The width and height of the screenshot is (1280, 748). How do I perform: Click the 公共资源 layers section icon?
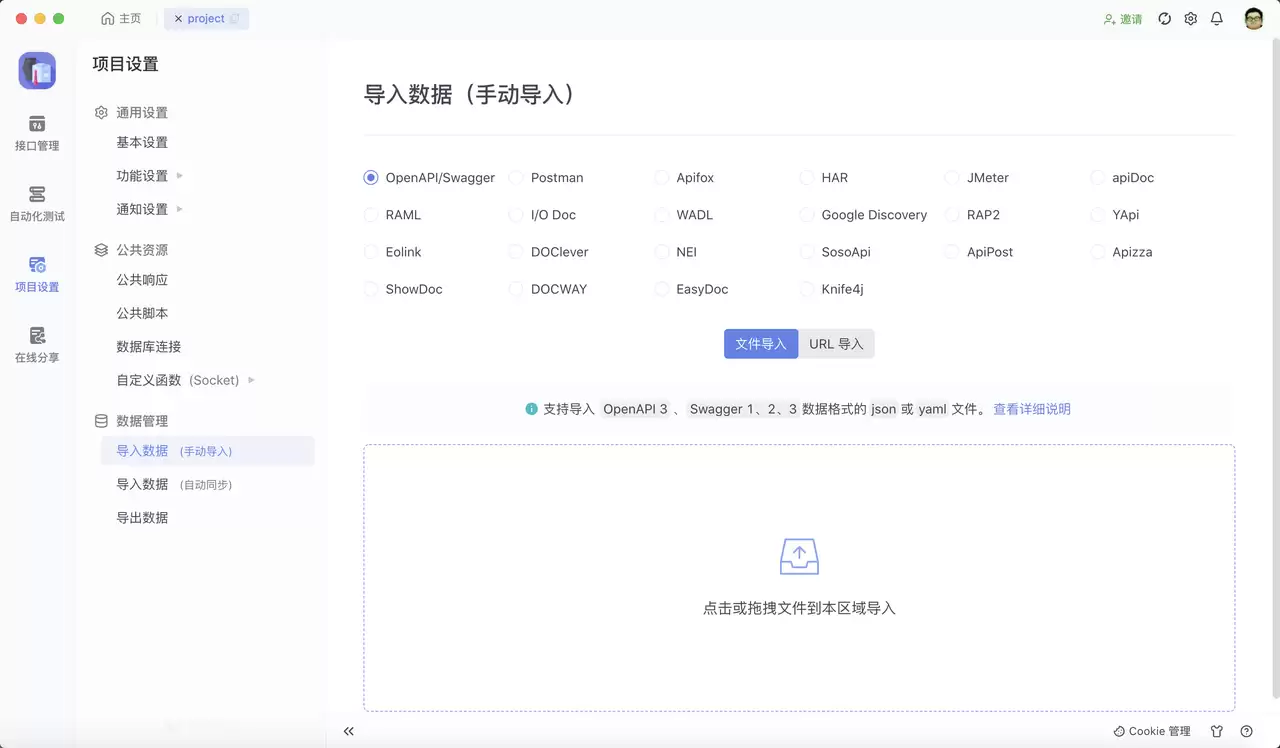(x=101, y=250)
